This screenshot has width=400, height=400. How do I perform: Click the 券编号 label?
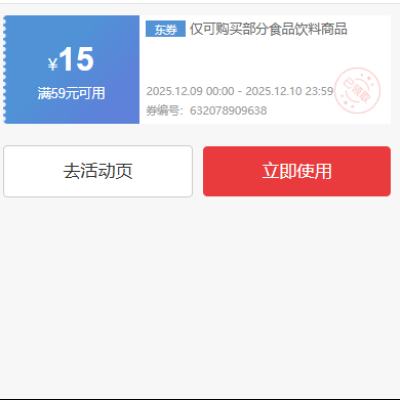[163, 110]
